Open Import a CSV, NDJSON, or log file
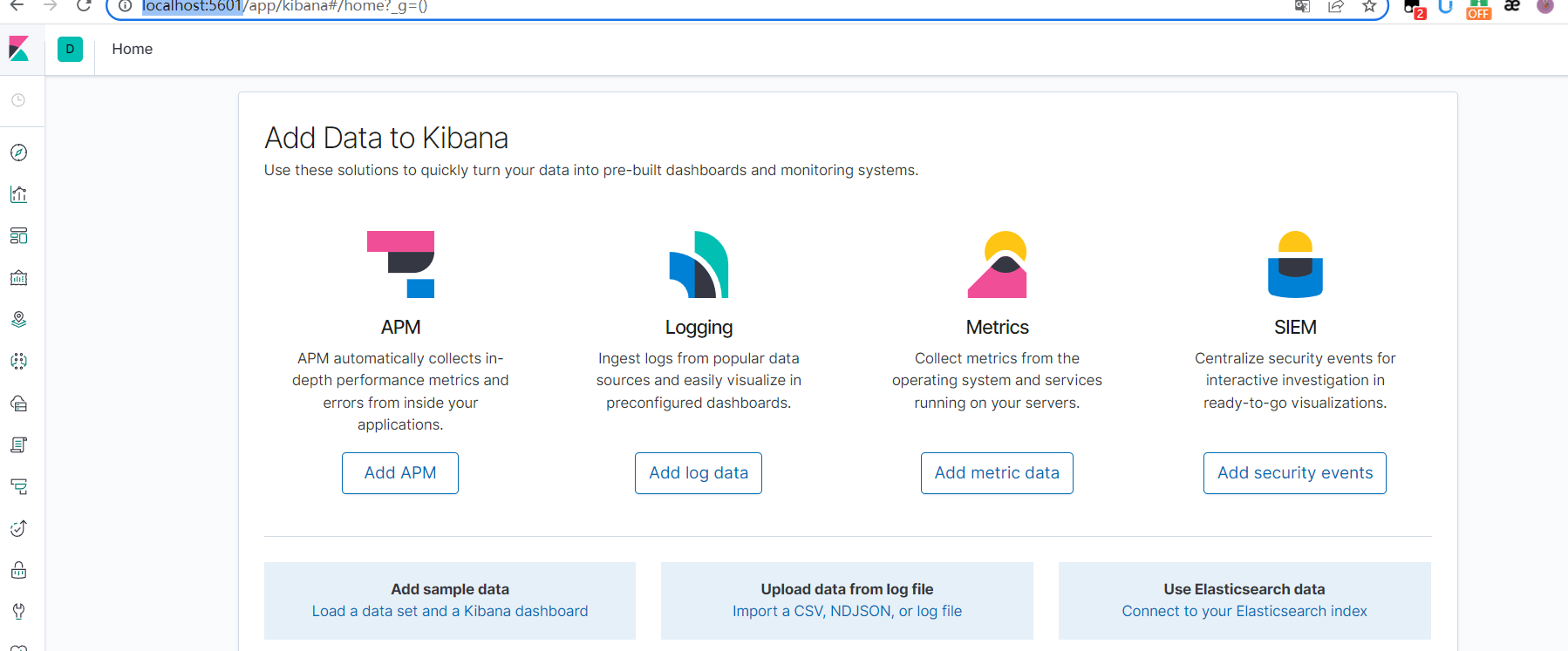The height and width of the screenshot is (651, 1568). pyautogui.click(x=848, y=611)
